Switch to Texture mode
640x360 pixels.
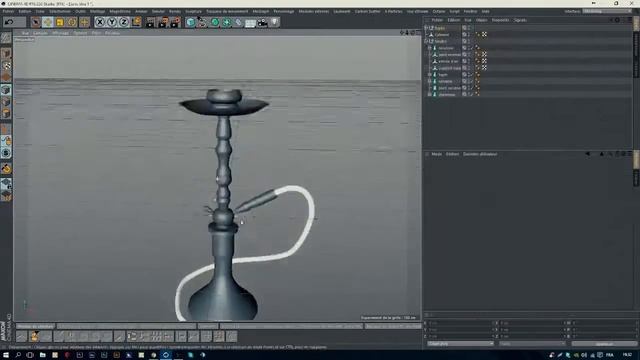coord(6,65)
